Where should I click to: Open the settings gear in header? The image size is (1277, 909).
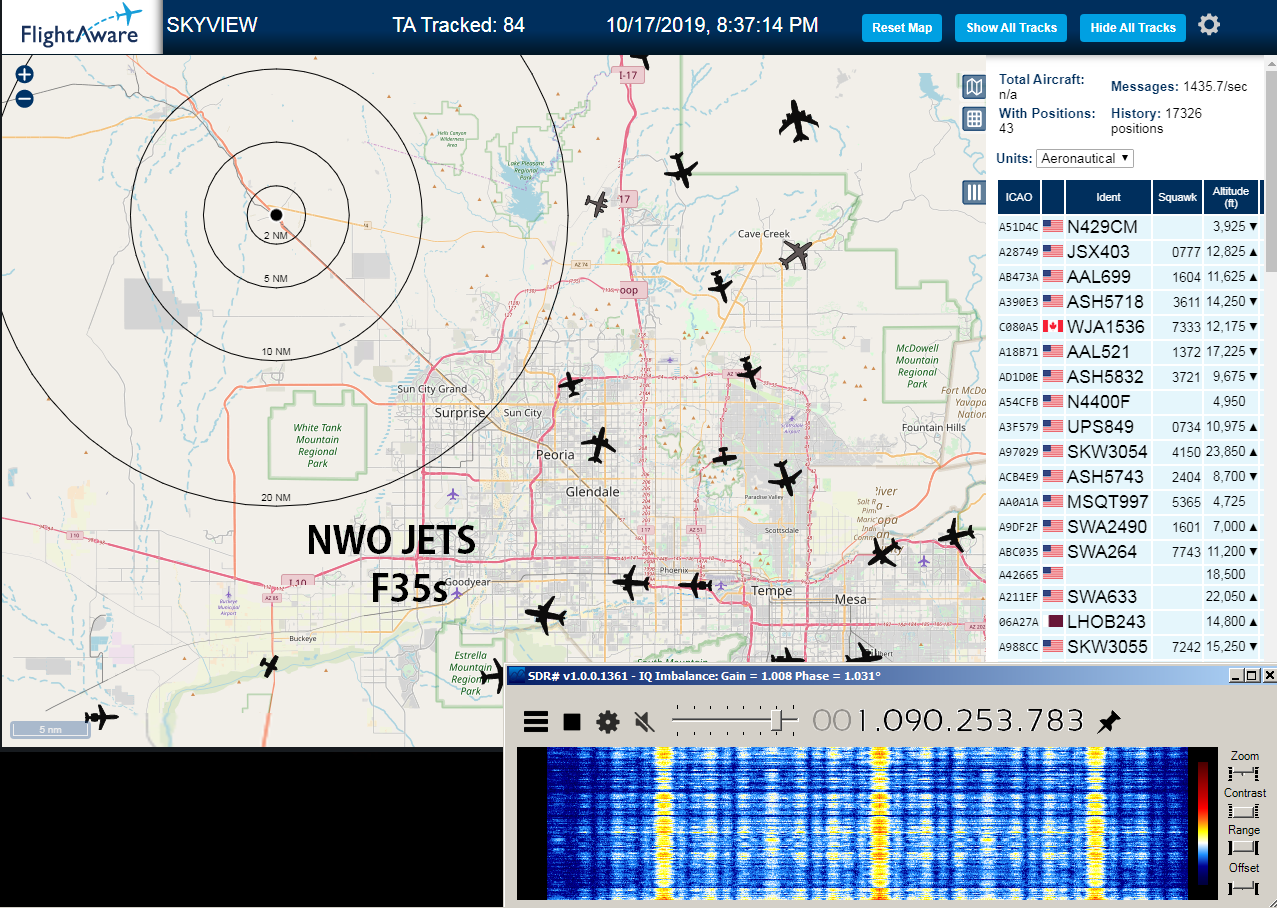coord(1209,25)
